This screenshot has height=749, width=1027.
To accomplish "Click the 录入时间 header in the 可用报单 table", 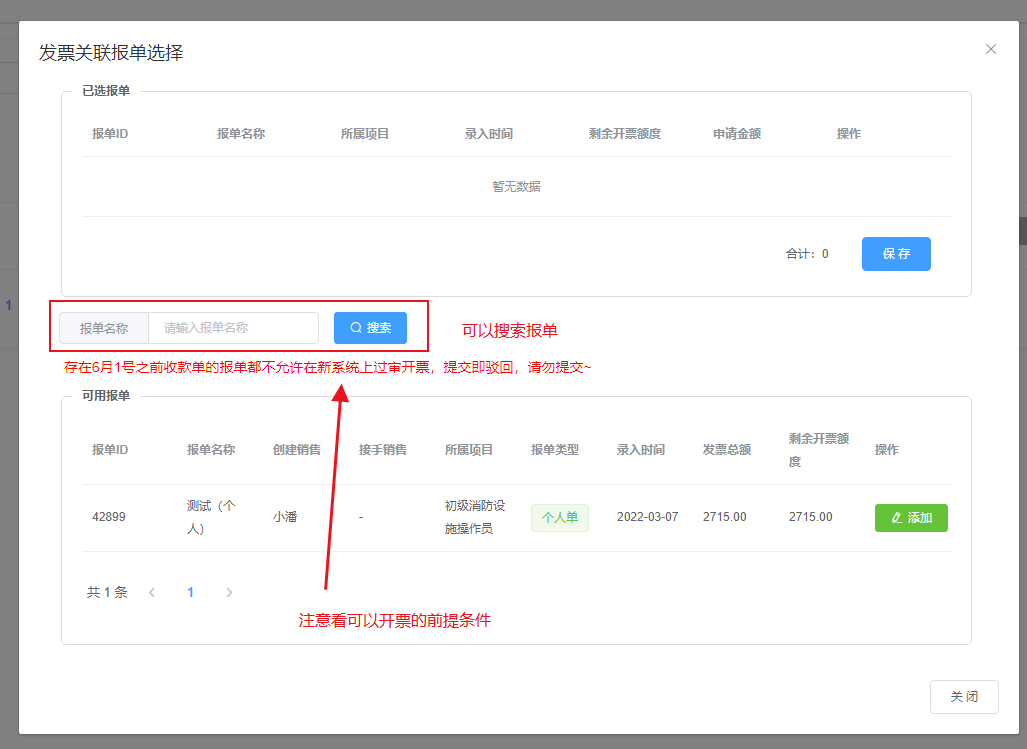I will tap(640, 450).
